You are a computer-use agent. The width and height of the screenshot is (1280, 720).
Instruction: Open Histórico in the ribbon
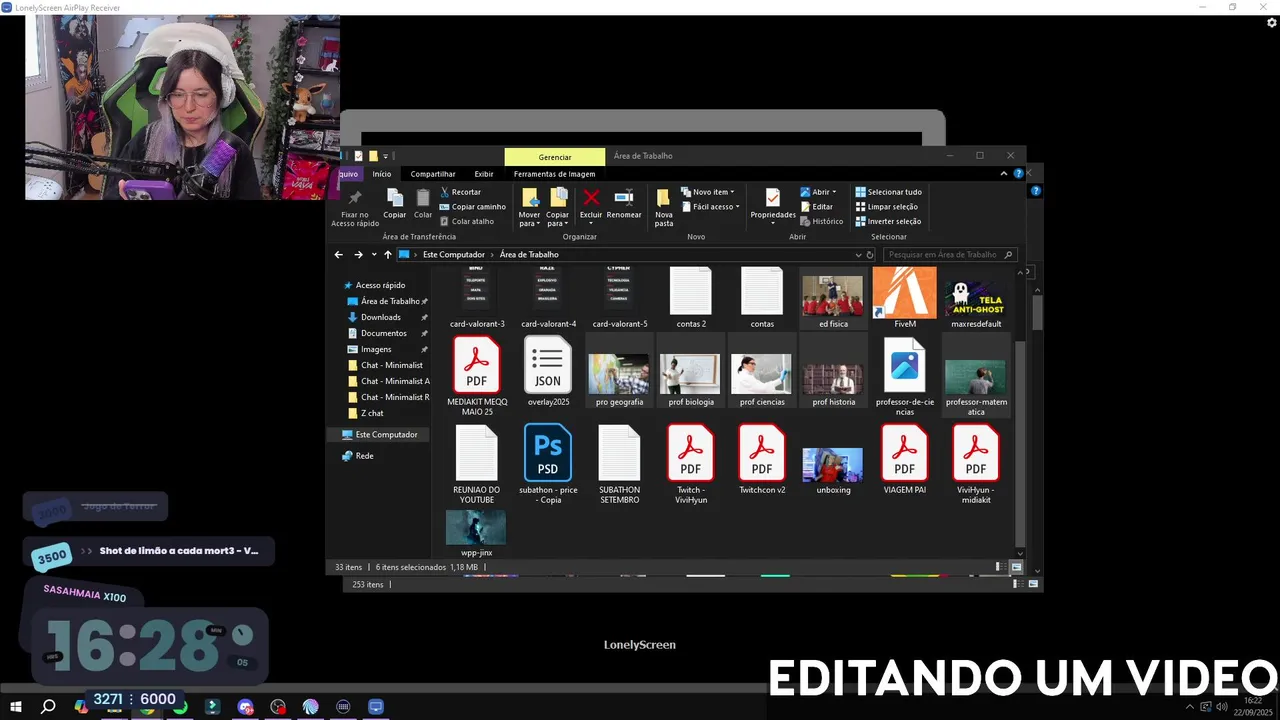click(821, 221)
